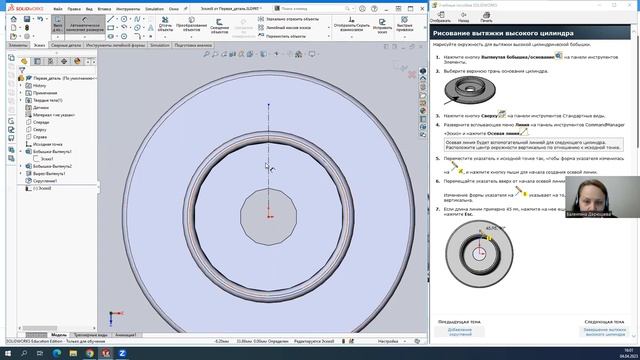Open the Simulation menu

(154, 9)
